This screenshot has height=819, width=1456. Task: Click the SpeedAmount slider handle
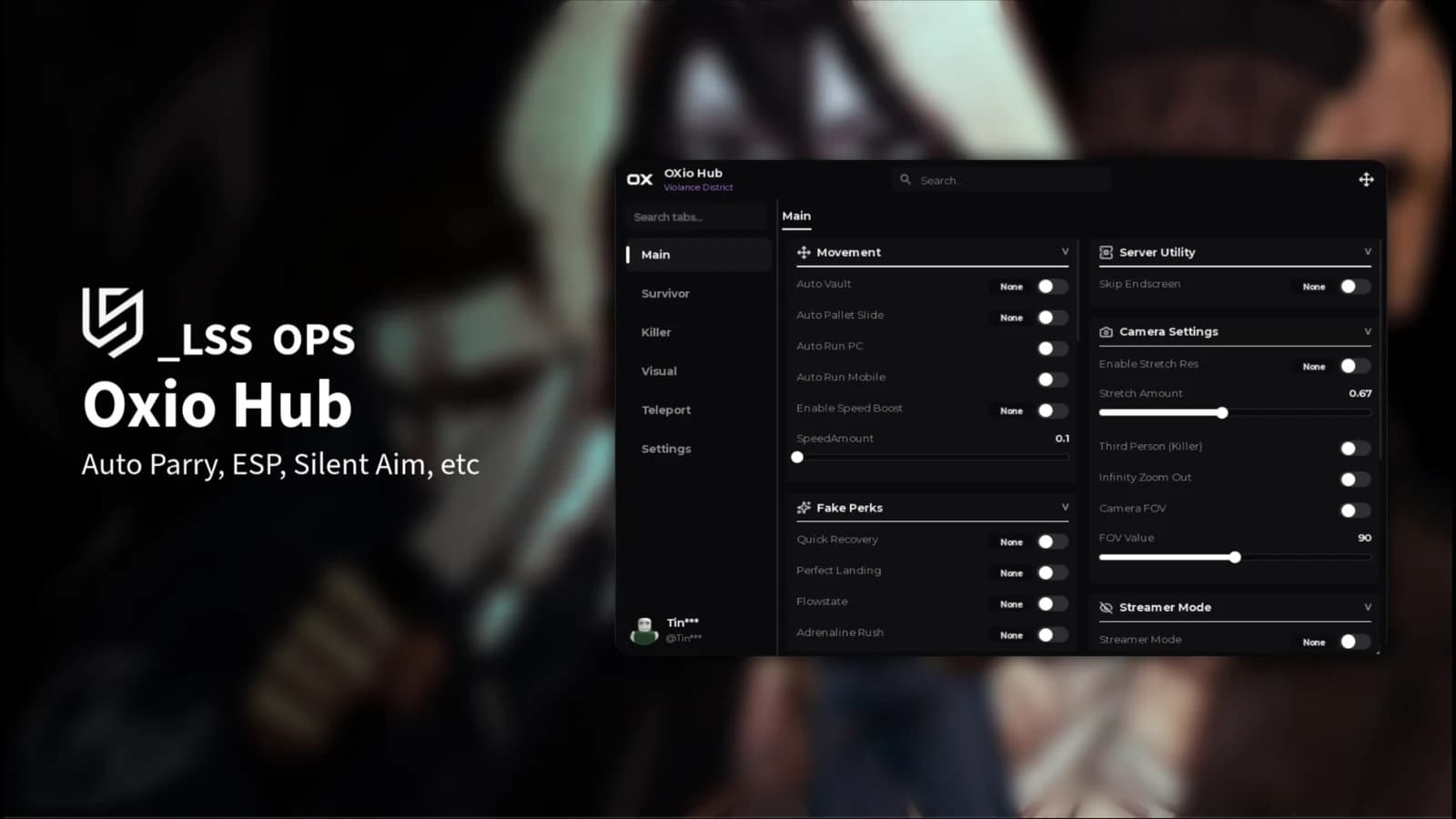click(x=797, y=457)
